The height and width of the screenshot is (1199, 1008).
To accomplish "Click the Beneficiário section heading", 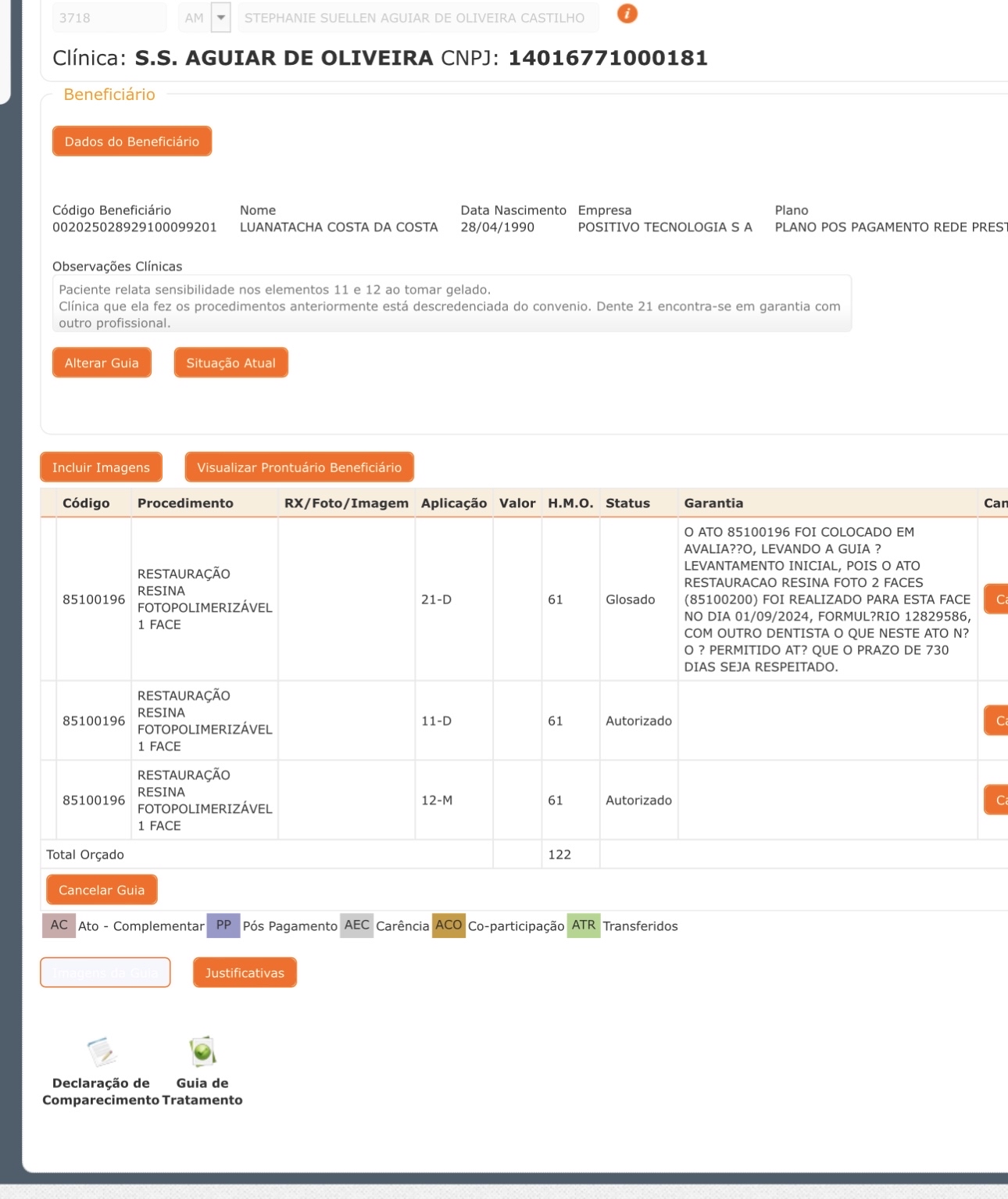I will click(x=109, y=95).
